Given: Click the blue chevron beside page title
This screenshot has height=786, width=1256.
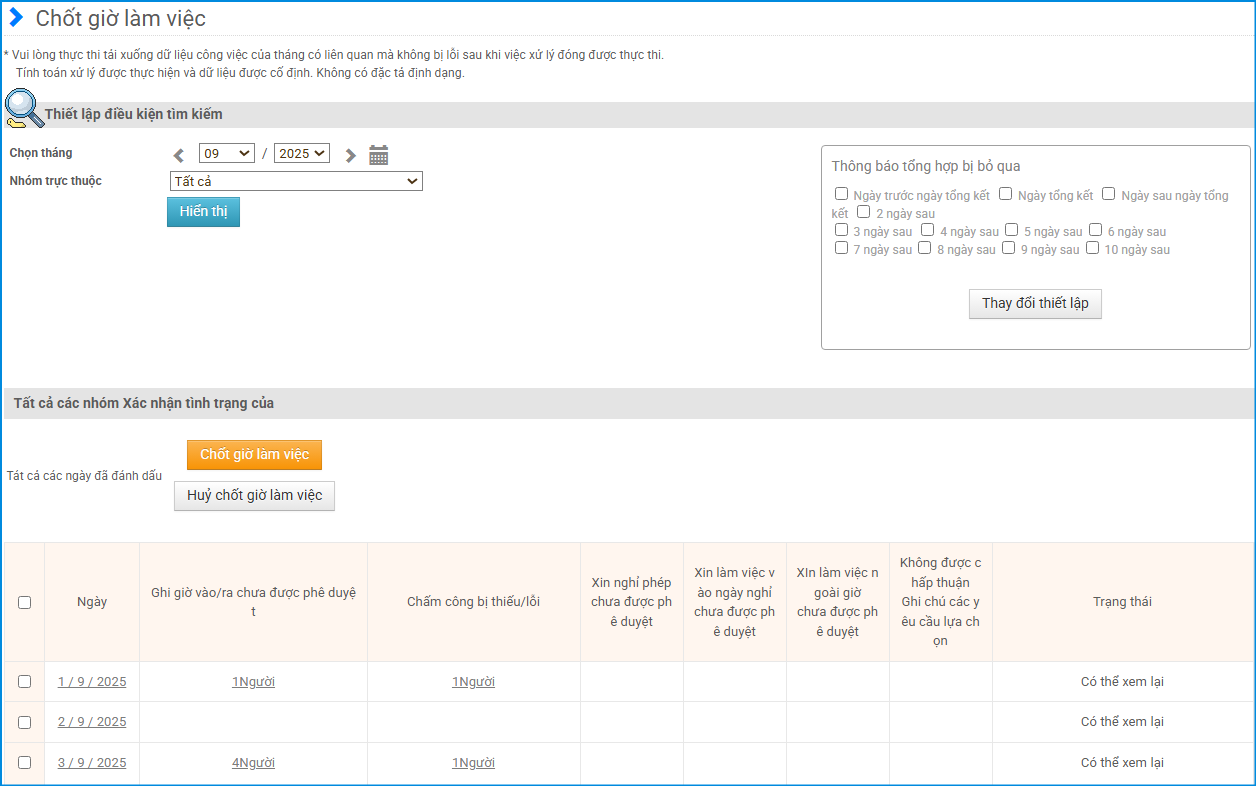Looking at the screenshot, I should point(16,17).
